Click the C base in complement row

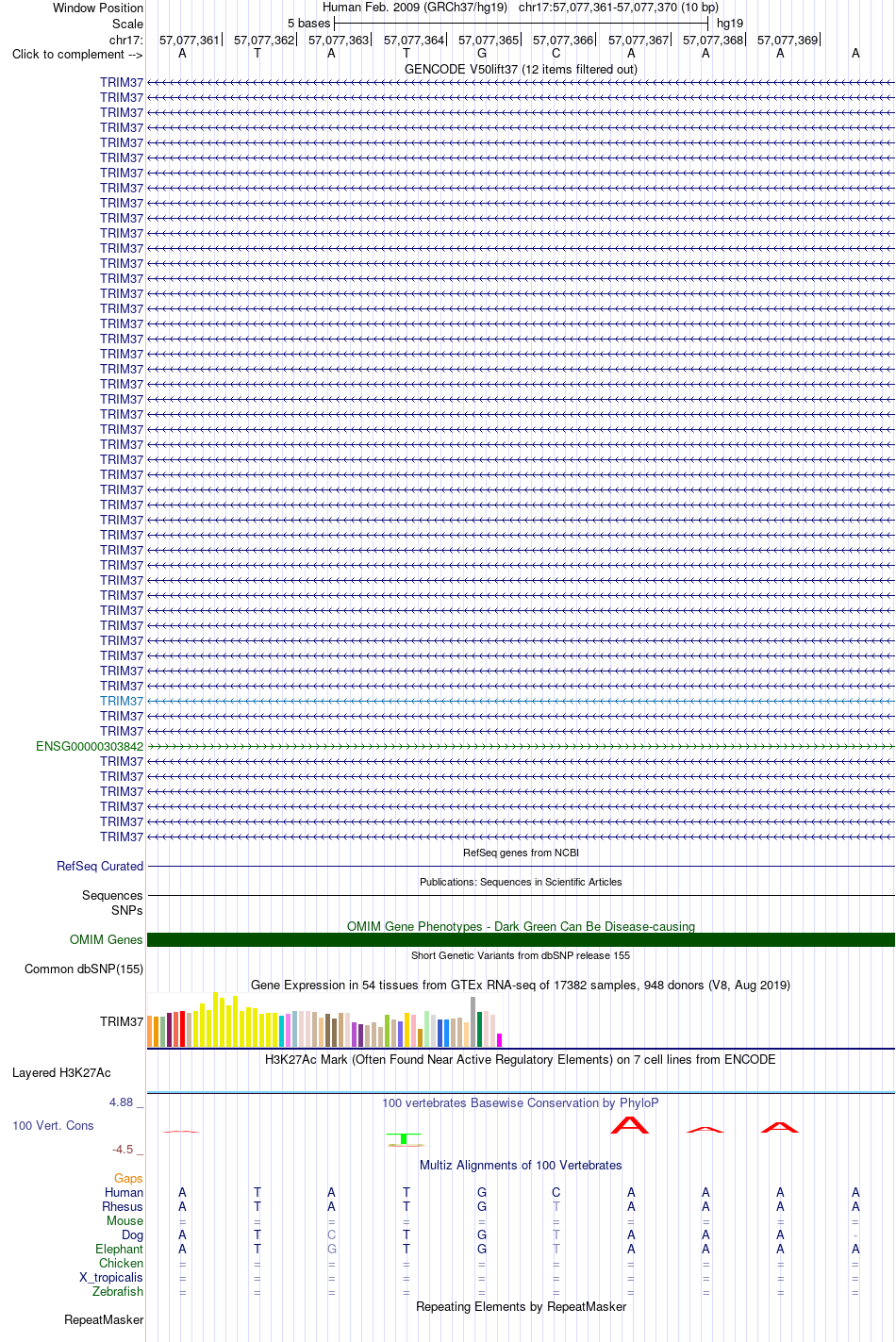[x=556, y=54]
